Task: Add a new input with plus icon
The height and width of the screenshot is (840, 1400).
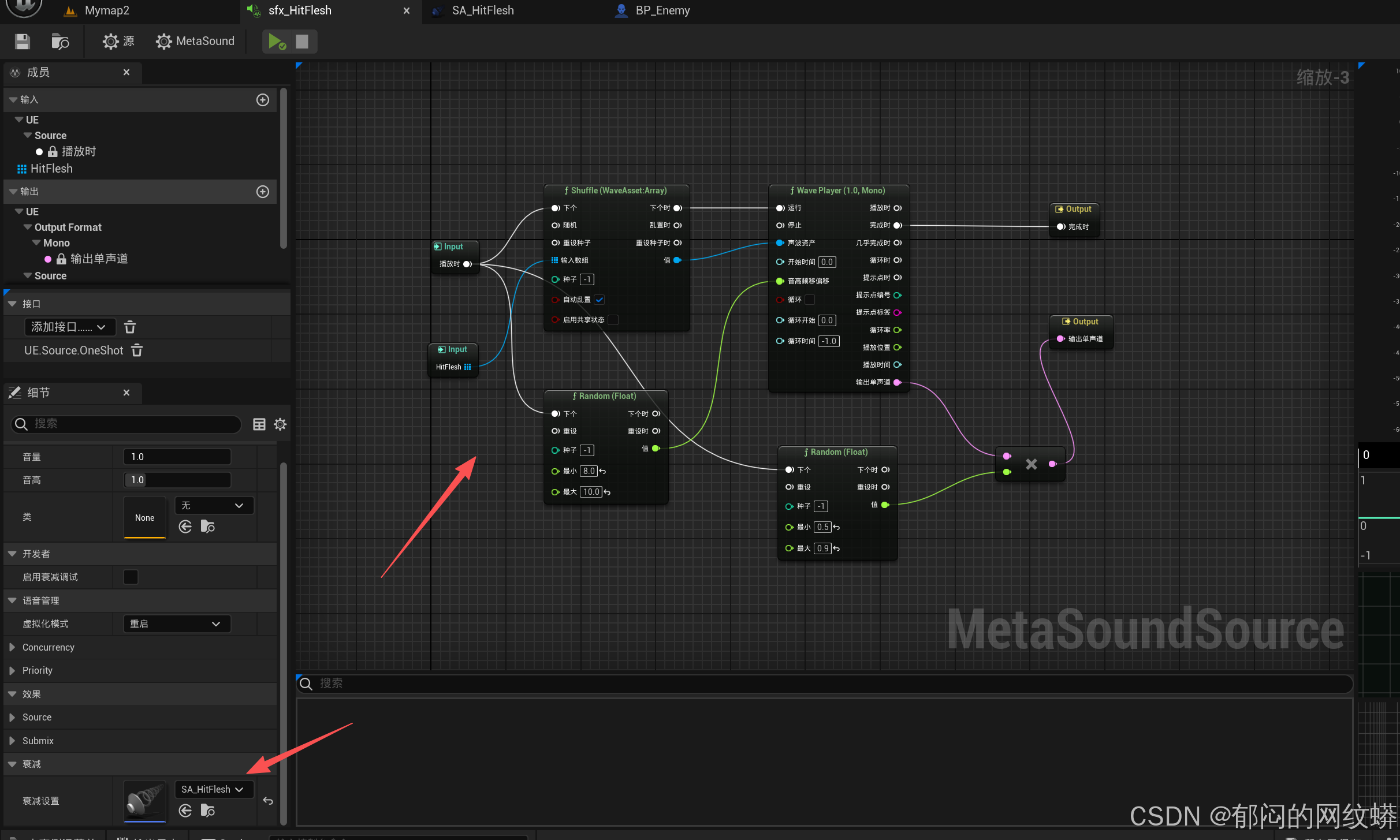Action: [x=263, y=100]
